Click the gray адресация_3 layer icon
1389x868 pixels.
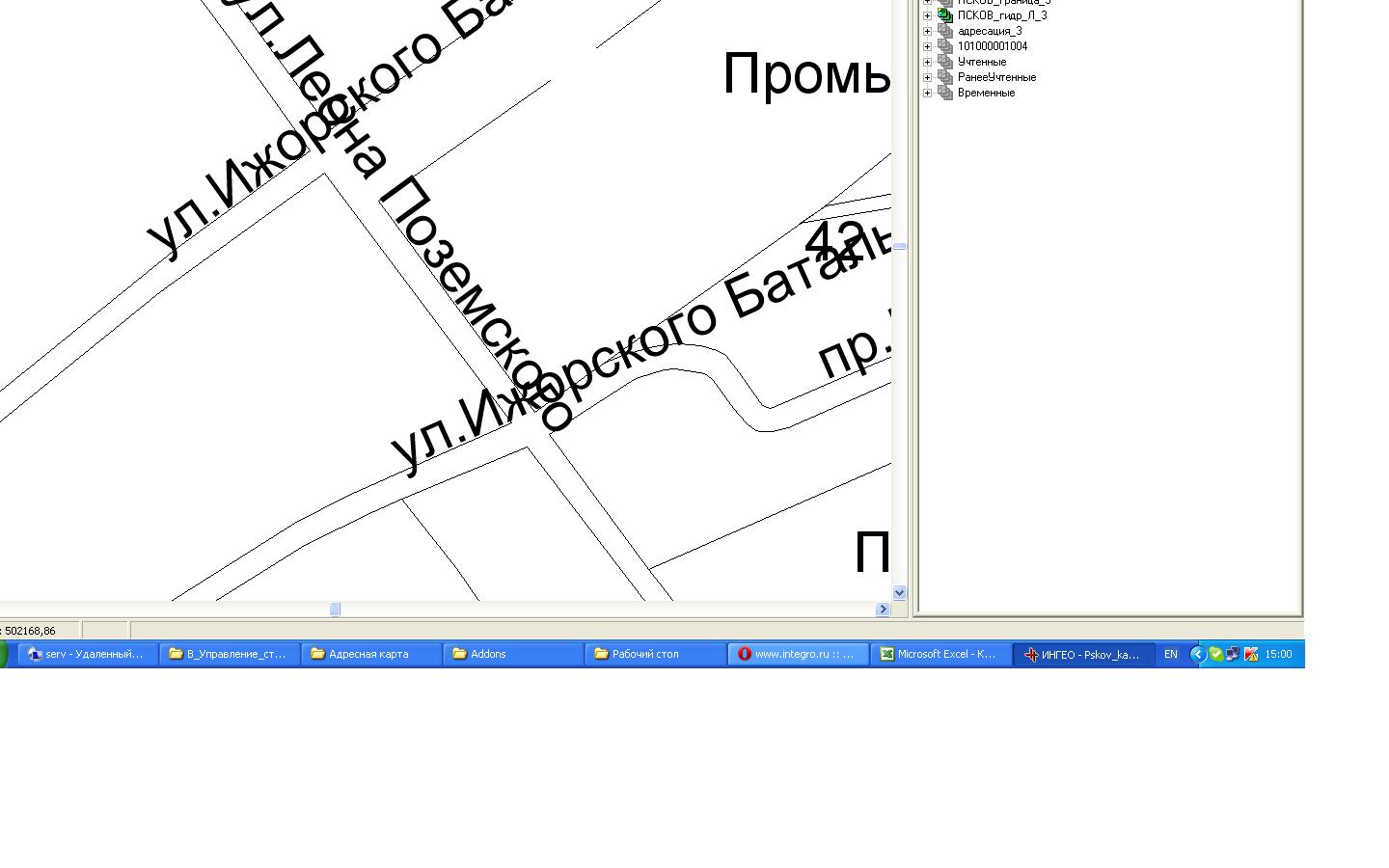(945, 31)
